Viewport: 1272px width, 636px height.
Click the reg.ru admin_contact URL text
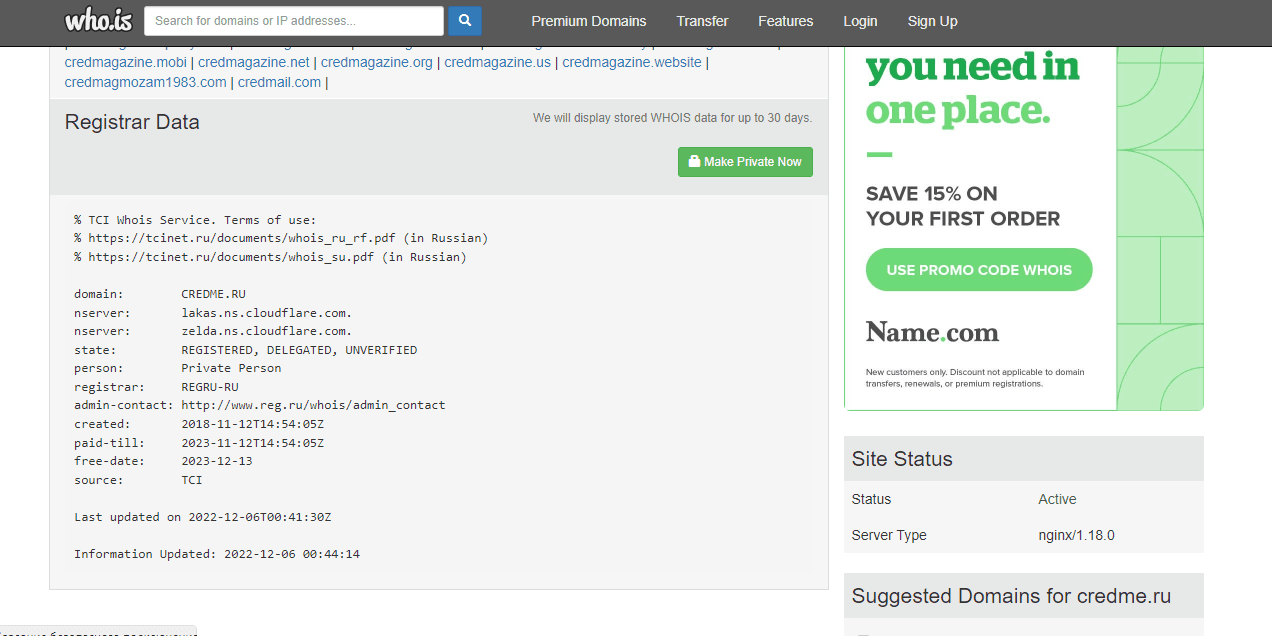click(x=313, y=405)
